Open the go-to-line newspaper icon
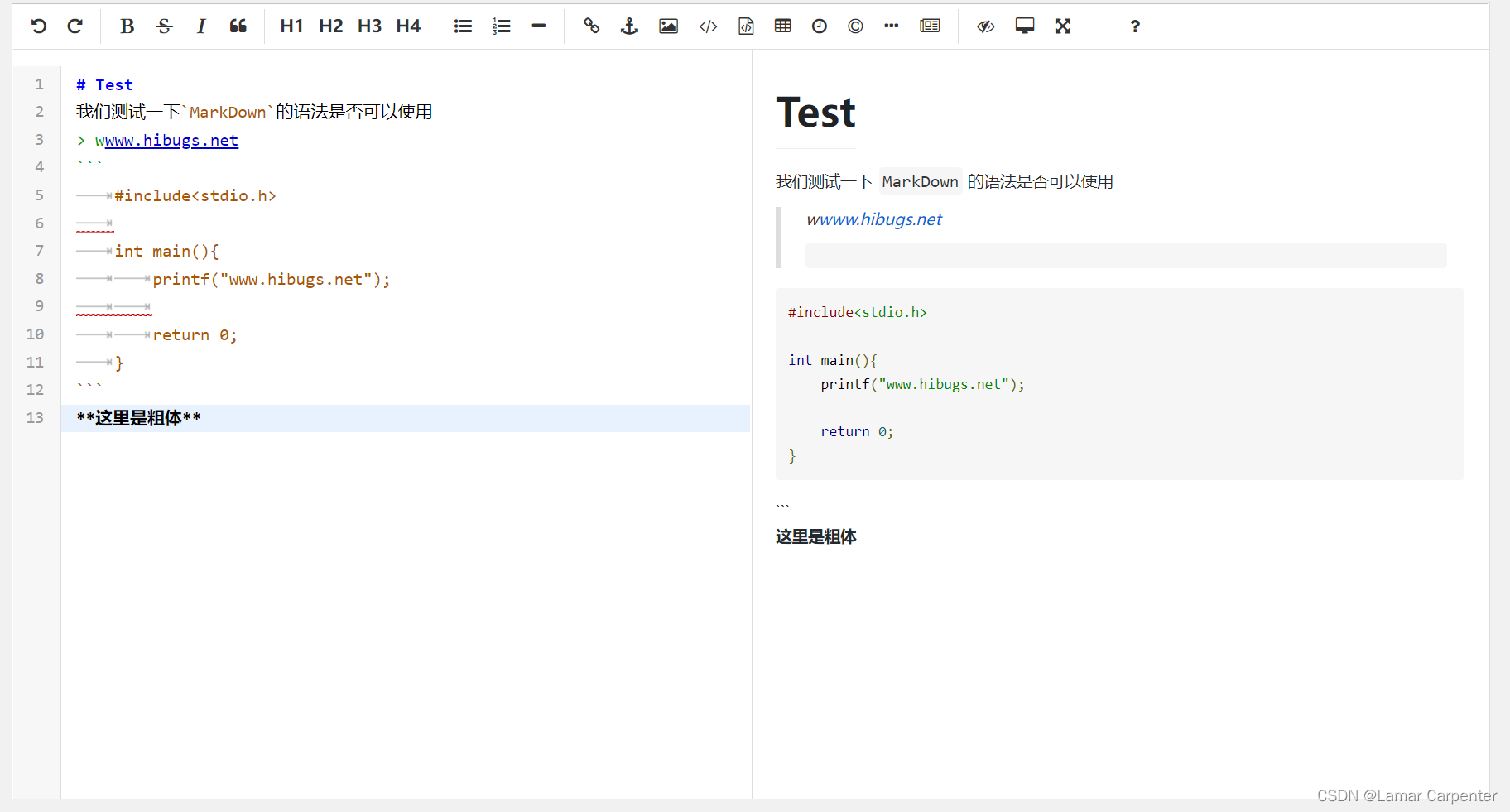This screenshot has height=812, width=1510. [930, 26]
